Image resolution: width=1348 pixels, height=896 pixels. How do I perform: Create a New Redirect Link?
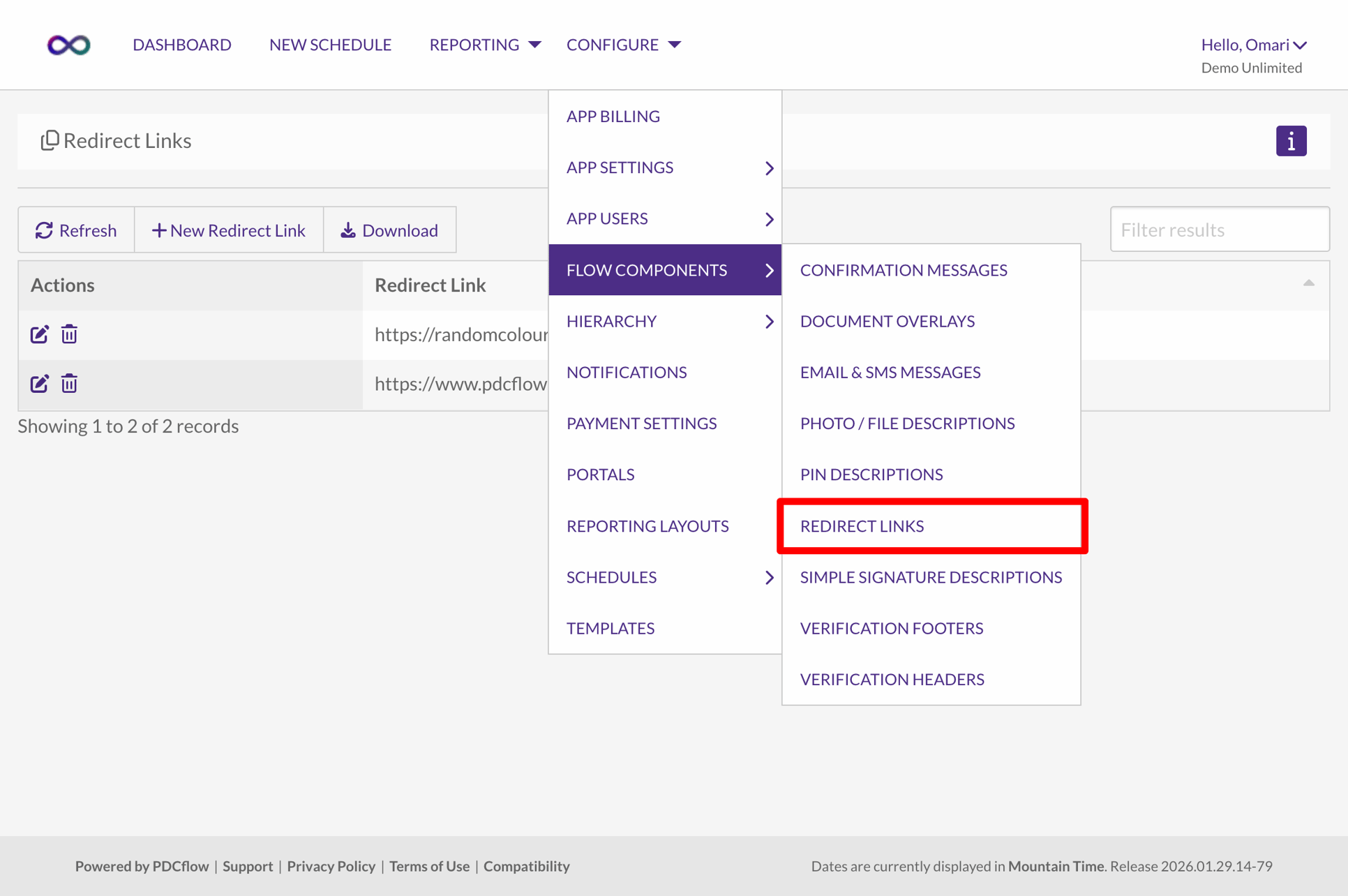(229, 230)
